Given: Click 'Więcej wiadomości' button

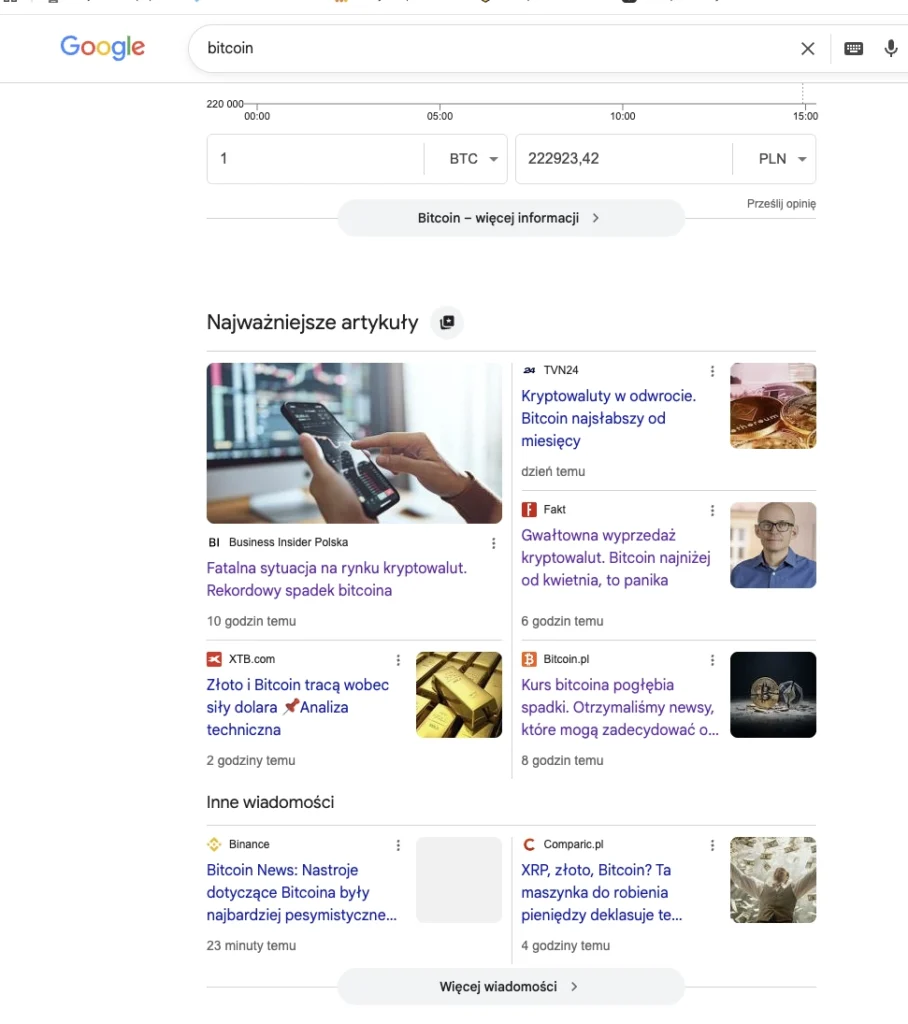Looking at the screenshot, I should tap(511, 987).
